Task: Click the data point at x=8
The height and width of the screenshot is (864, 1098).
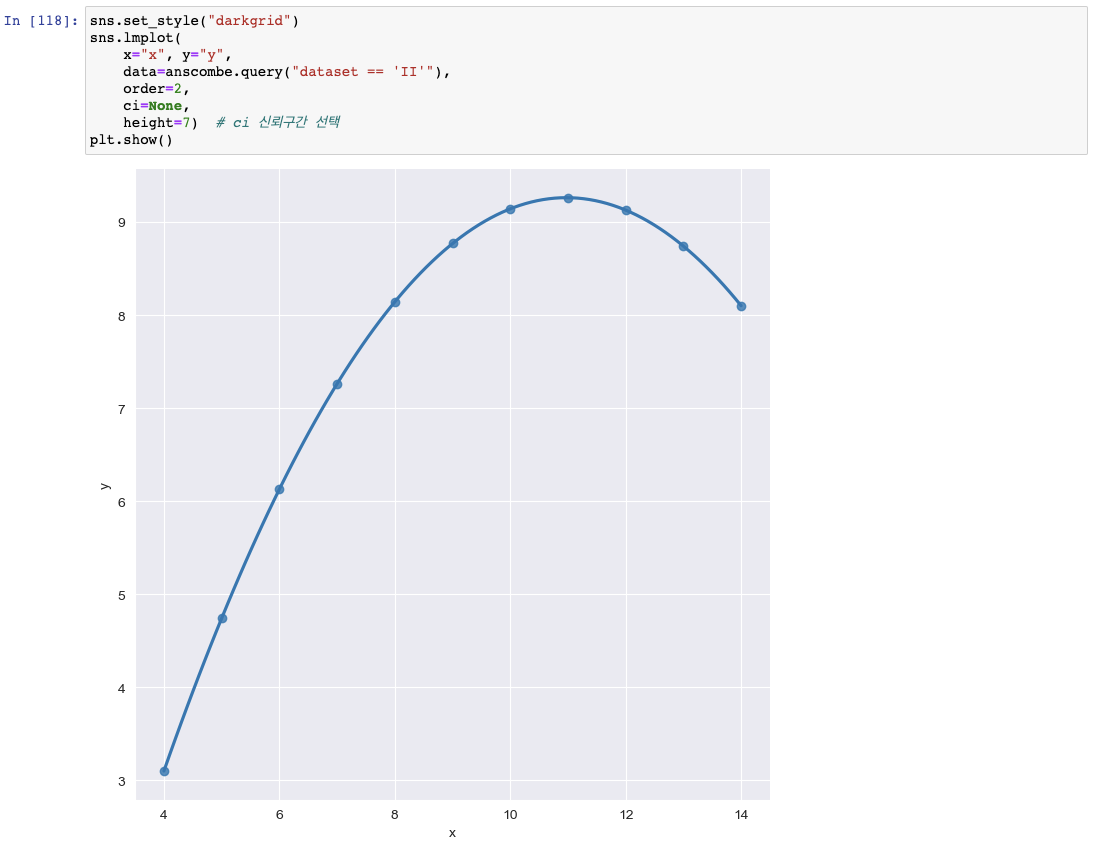Action: (395, 302)
